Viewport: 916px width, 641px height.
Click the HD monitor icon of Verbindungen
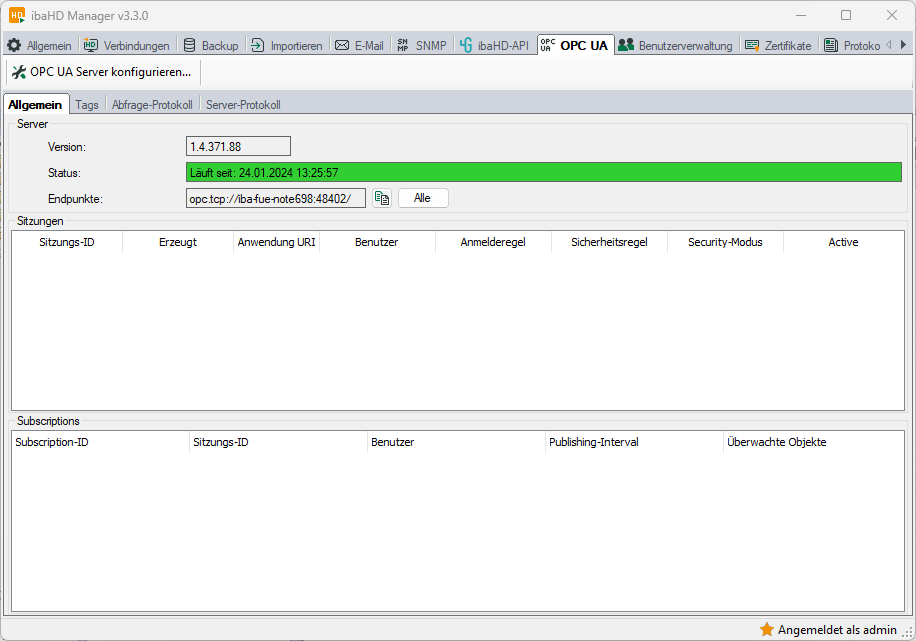[x=91, y=45]
